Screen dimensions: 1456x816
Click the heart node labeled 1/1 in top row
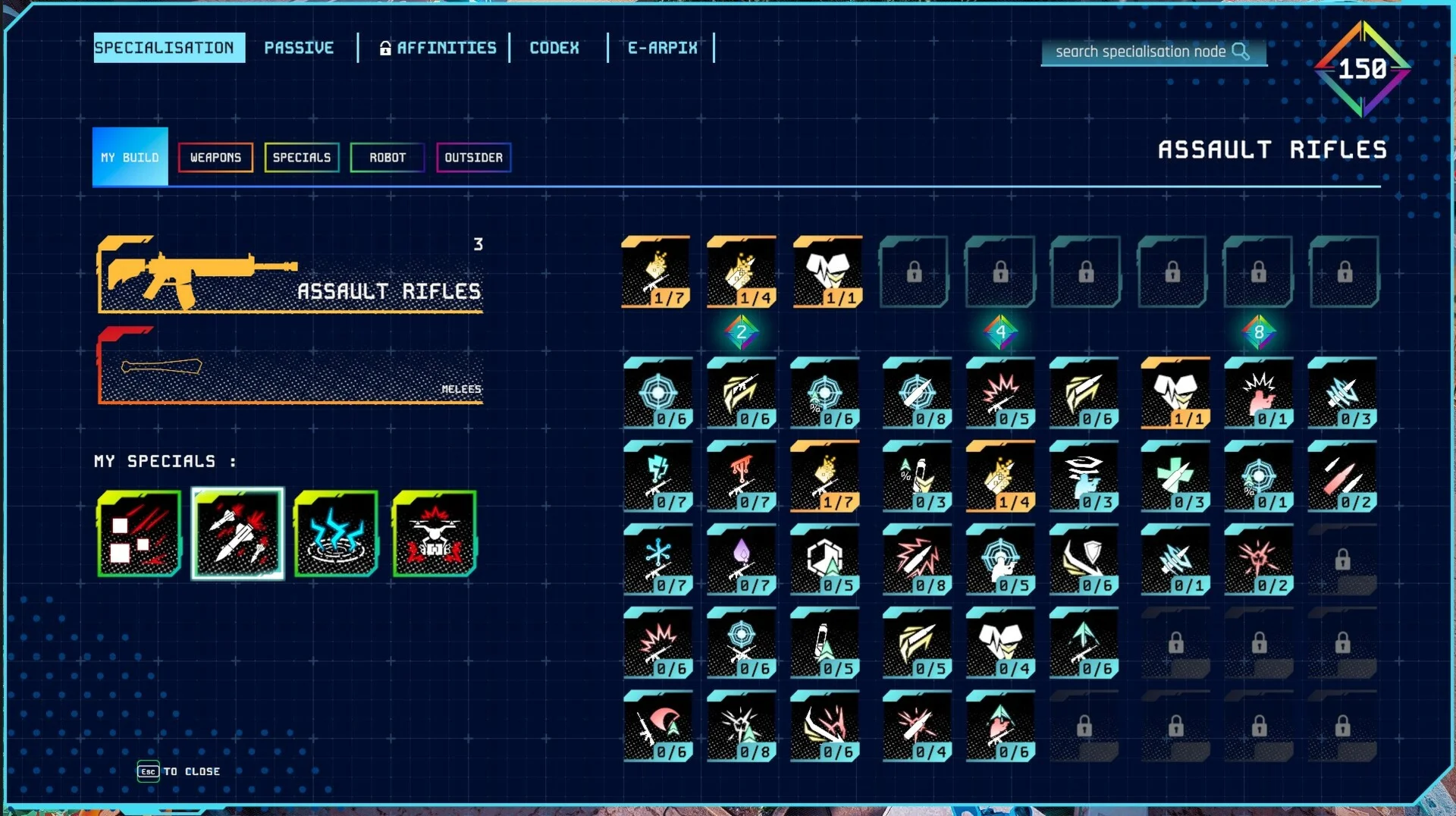click(827, 271)
